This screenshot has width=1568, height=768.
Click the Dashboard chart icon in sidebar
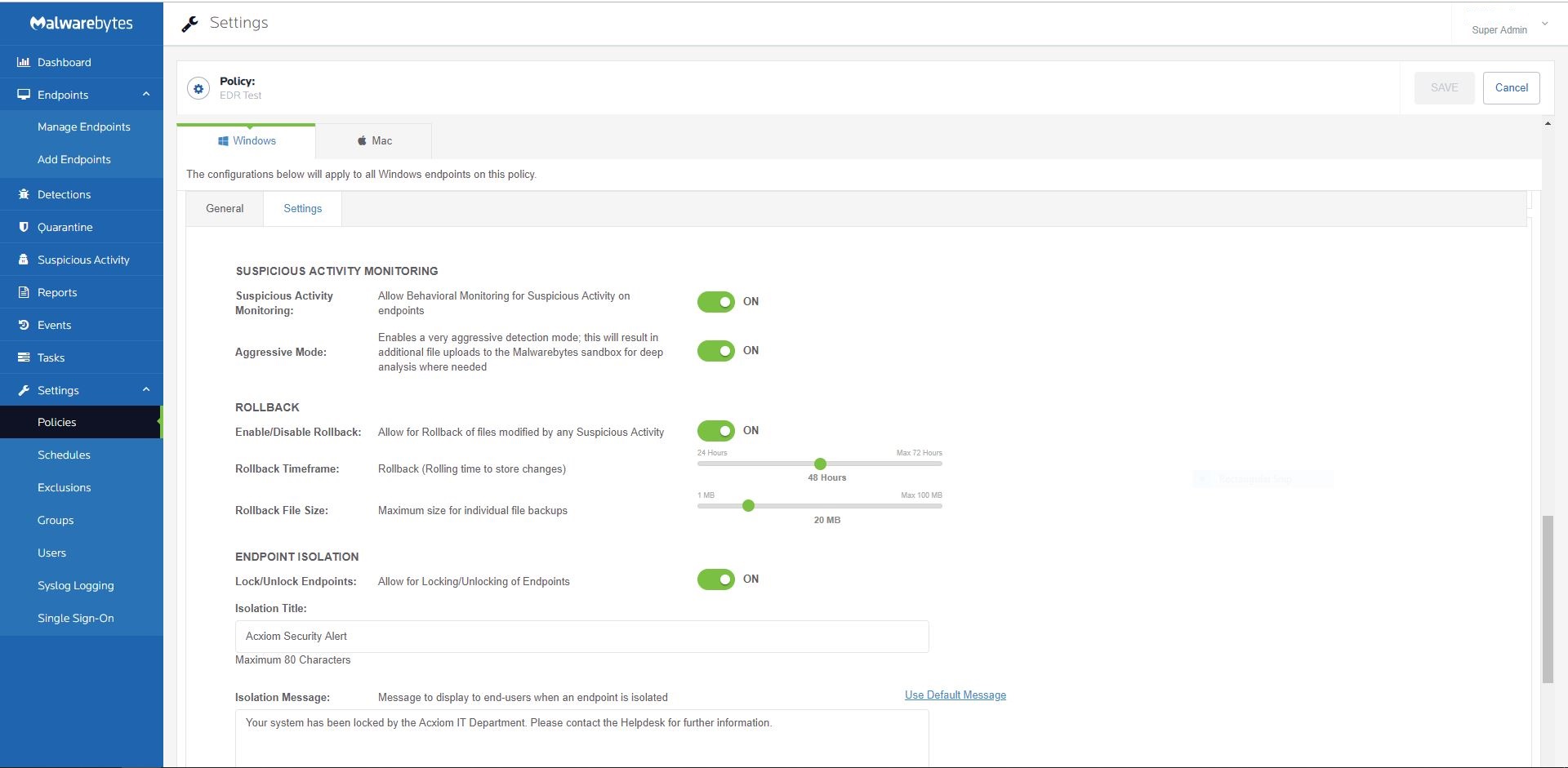click(23, 62)
